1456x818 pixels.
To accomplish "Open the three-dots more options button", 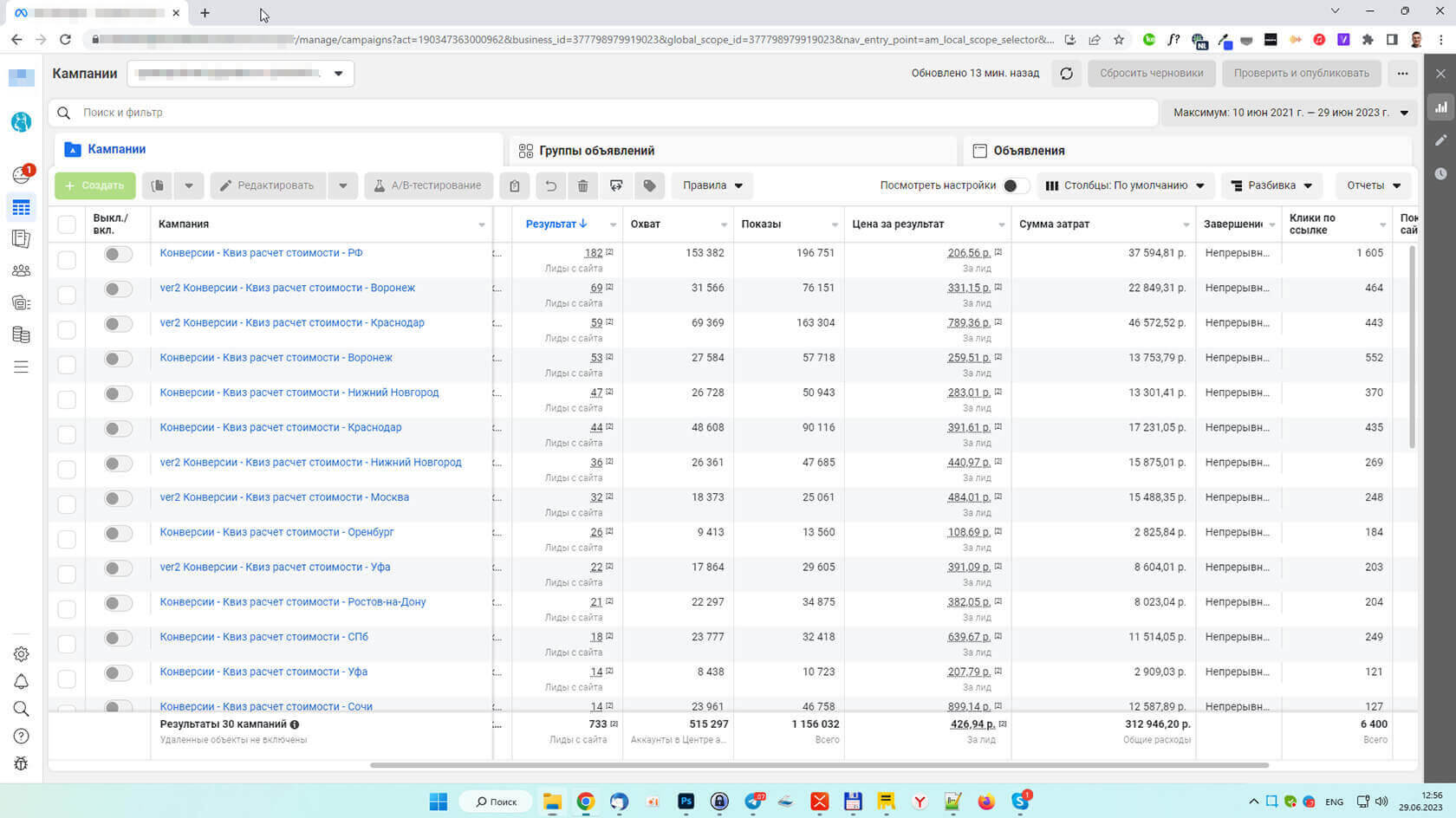I will [1402, 74].
